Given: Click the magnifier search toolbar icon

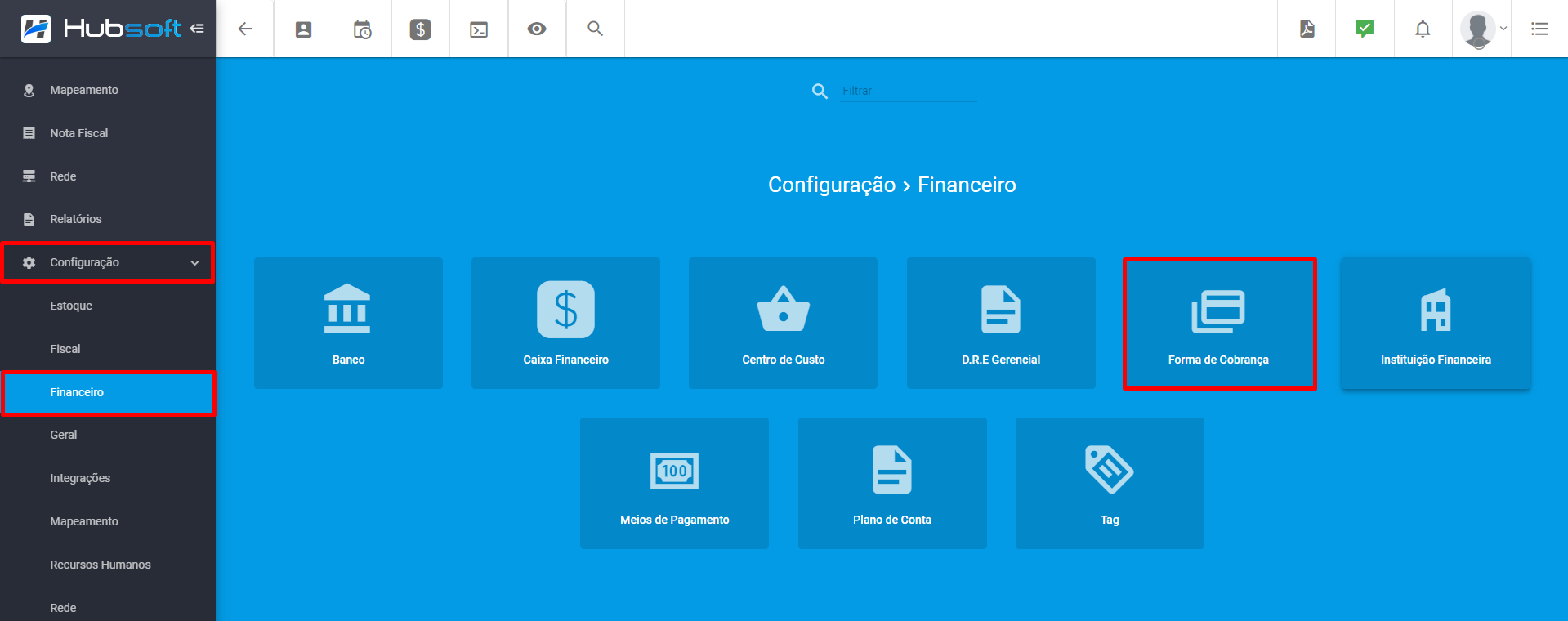Looking at the screenshot, I should pos(596,29).
